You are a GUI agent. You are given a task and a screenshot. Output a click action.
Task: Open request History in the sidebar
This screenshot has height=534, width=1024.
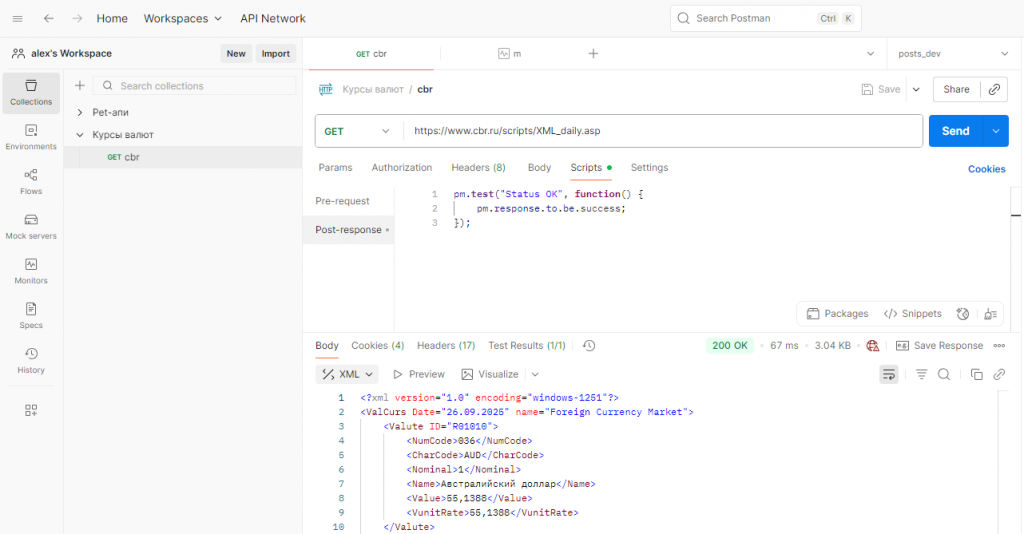pyautogui.click(x=31, y=360)
